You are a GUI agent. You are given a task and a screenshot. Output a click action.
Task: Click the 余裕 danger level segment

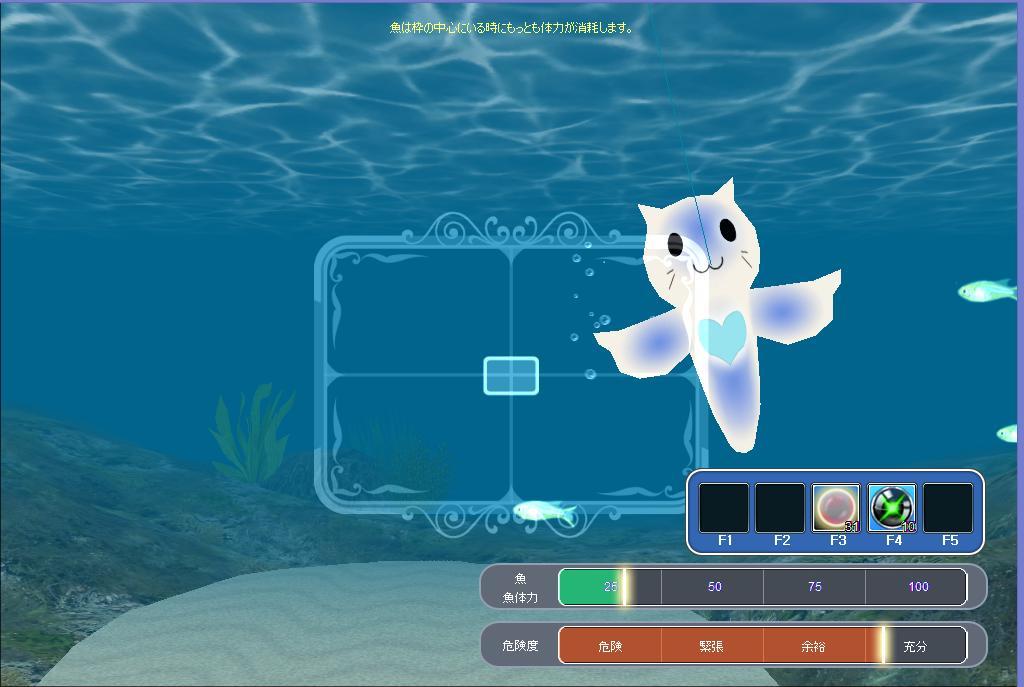click(814, 646)
